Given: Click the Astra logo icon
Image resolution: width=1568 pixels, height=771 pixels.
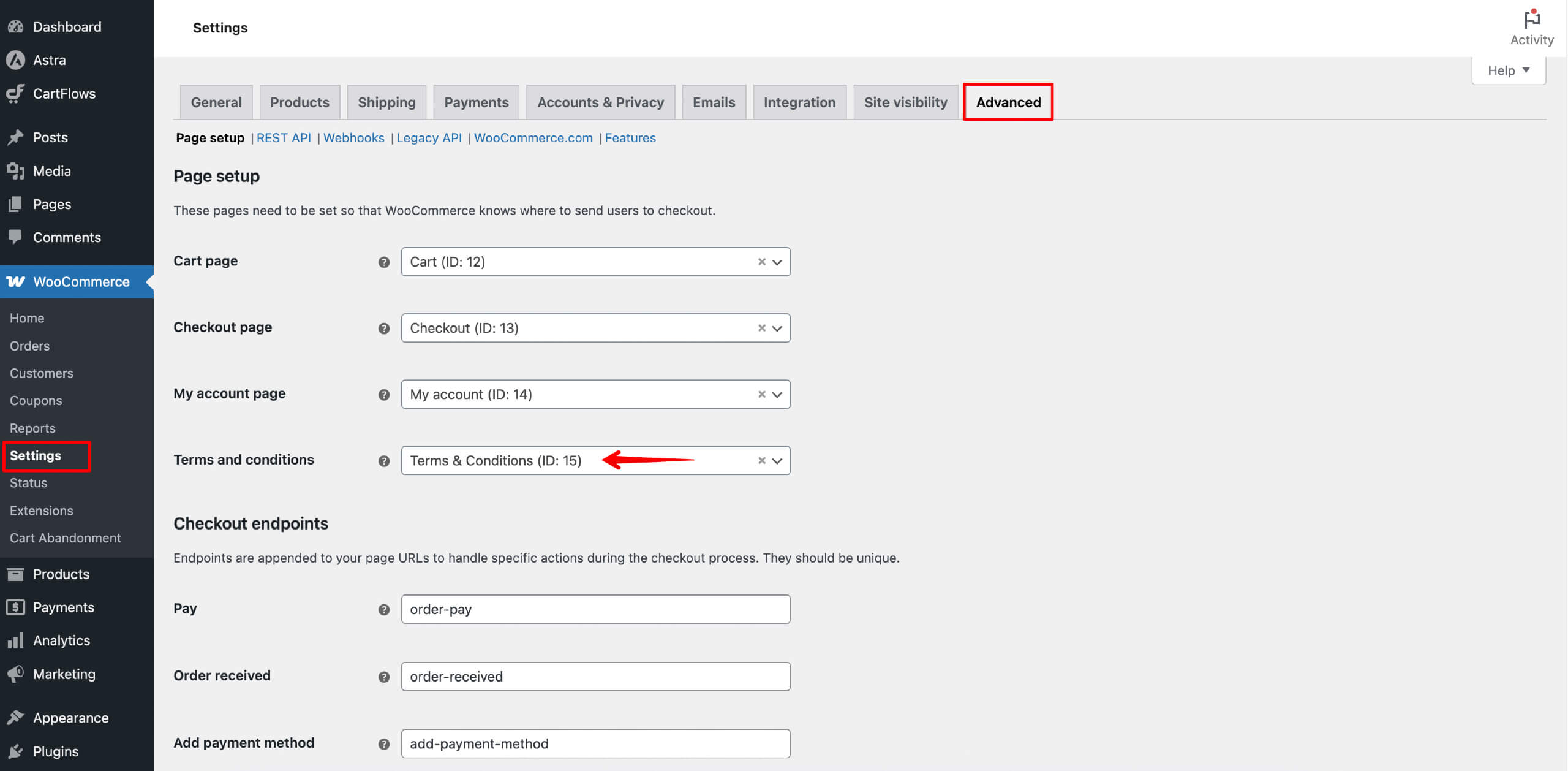Looking at the screenshot, I should click(15, 60).
